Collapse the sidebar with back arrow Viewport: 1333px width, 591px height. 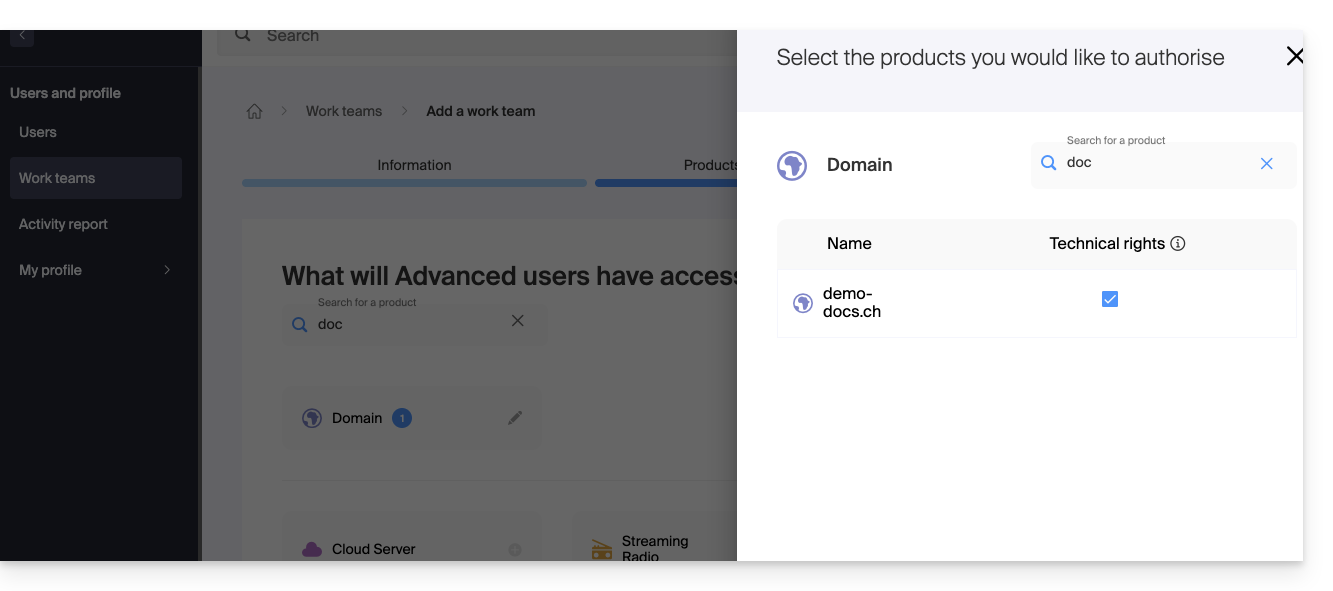pos(22,36)
